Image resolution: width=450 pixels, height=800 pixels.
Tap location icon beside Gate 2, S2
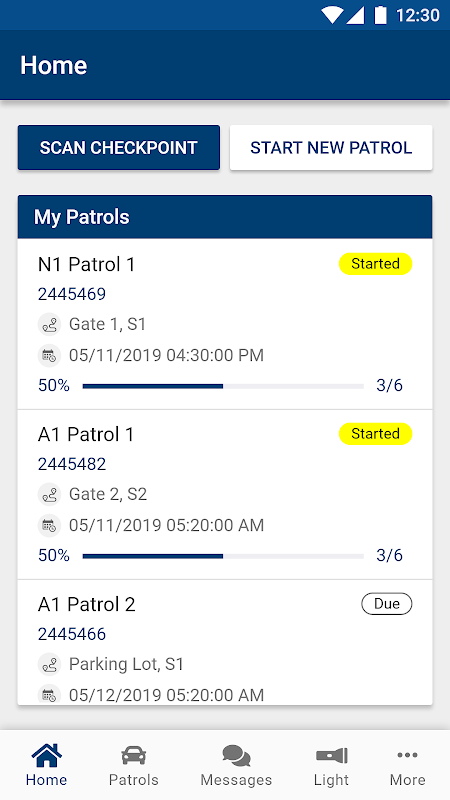49,494
